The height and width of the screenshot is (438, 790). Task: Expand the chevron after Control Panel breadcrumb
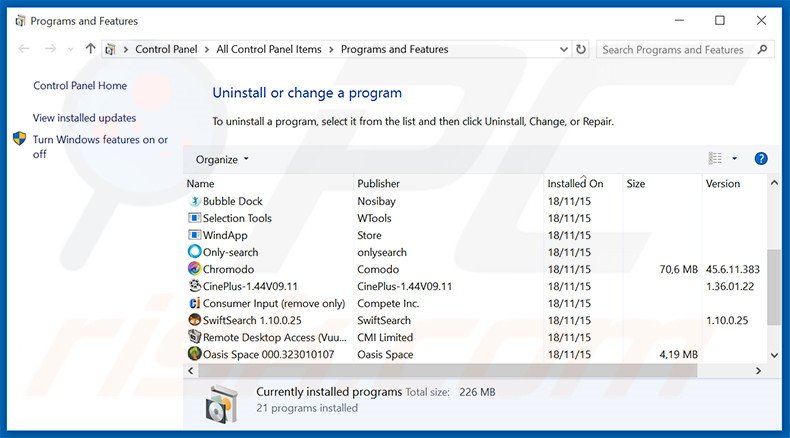pyautogui.click(x=207, y=49)
